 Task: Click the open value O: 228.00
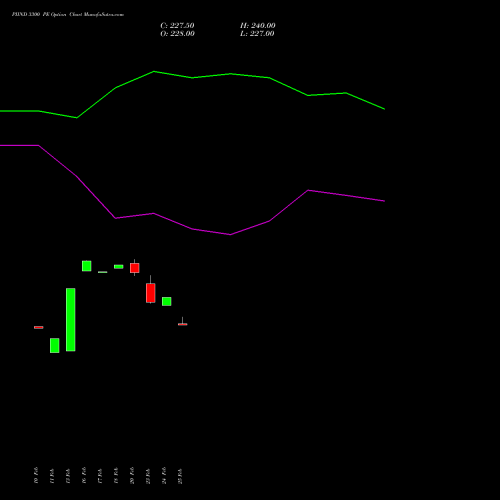177,34
